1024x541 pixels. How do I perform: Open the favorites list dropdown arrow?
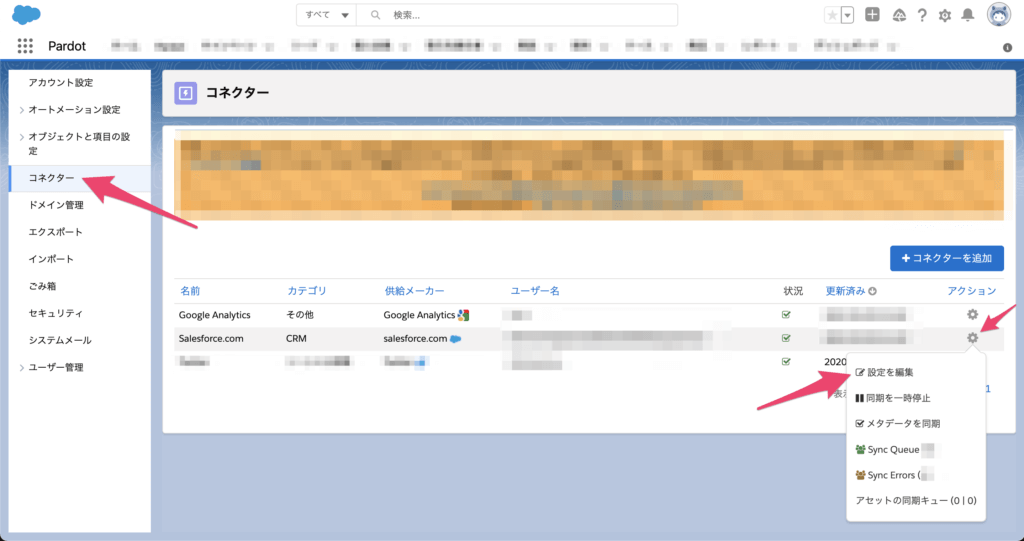pos(848,15)
